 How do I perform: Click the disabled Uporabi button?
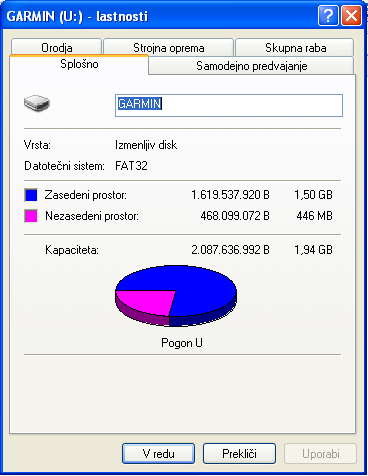[320, 453]
